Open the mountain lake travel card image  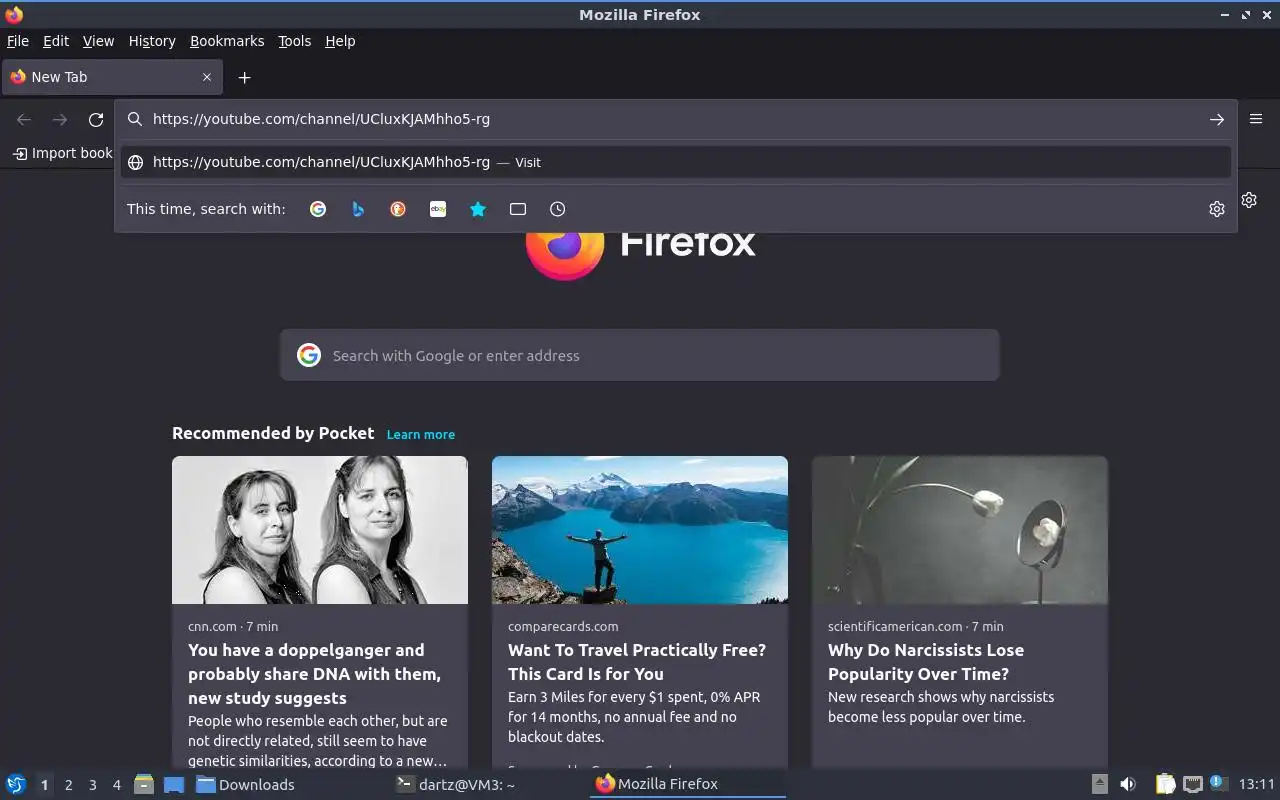(x=640, y=530)
